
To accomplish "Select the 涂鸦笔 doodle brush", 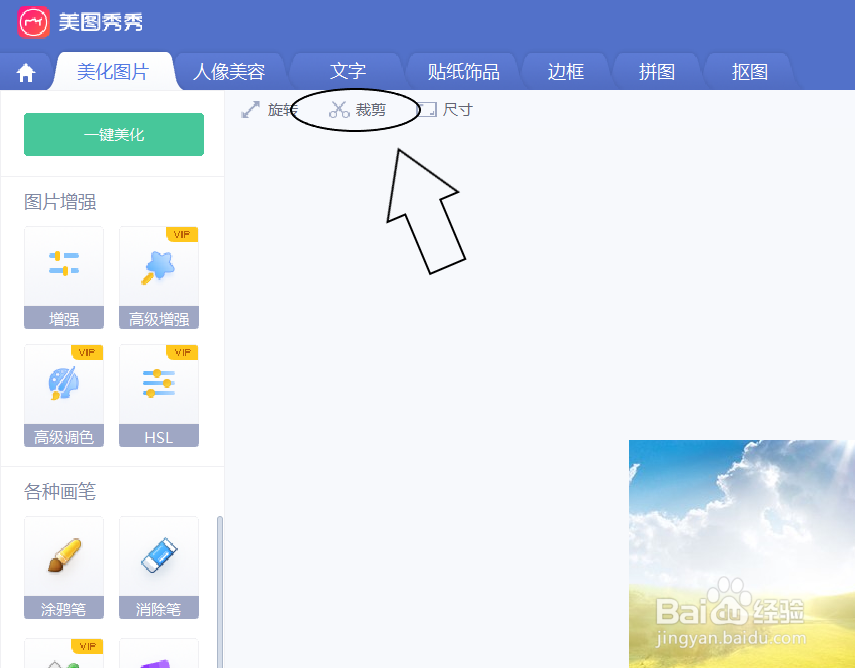I will (64, 568).
